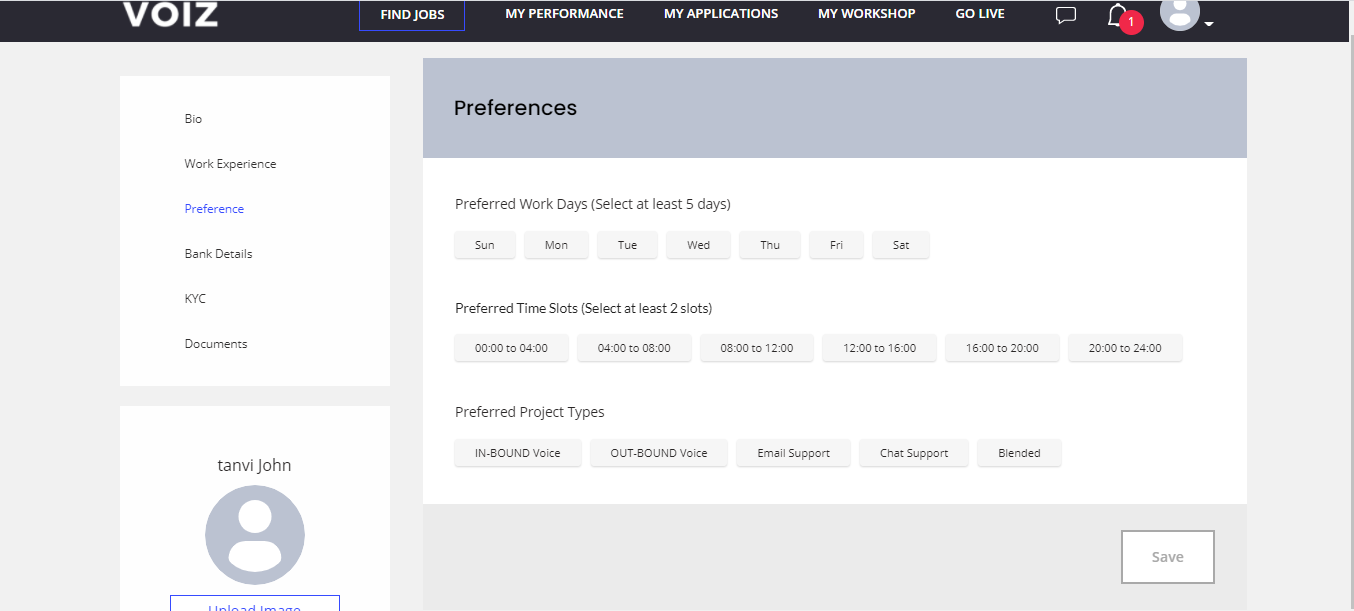The height and width of the screenshot is (611, 1354).
Task: Toggle Wed as preferred work day
Action: pyautogui.click(x=698, y=245)
